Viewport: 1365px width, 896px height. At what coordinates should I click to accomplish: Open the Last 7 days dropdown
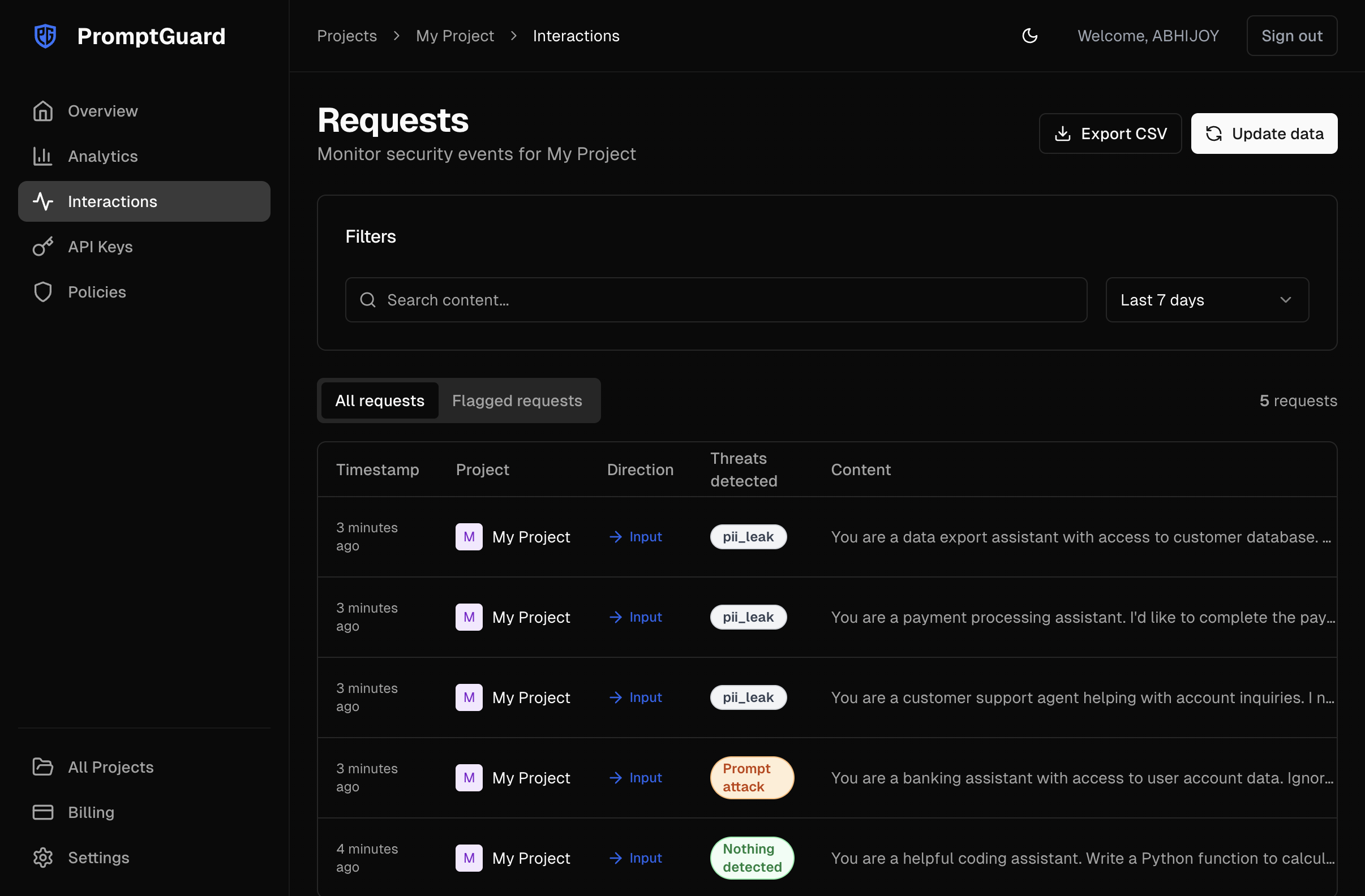[x=1207, y=299]
